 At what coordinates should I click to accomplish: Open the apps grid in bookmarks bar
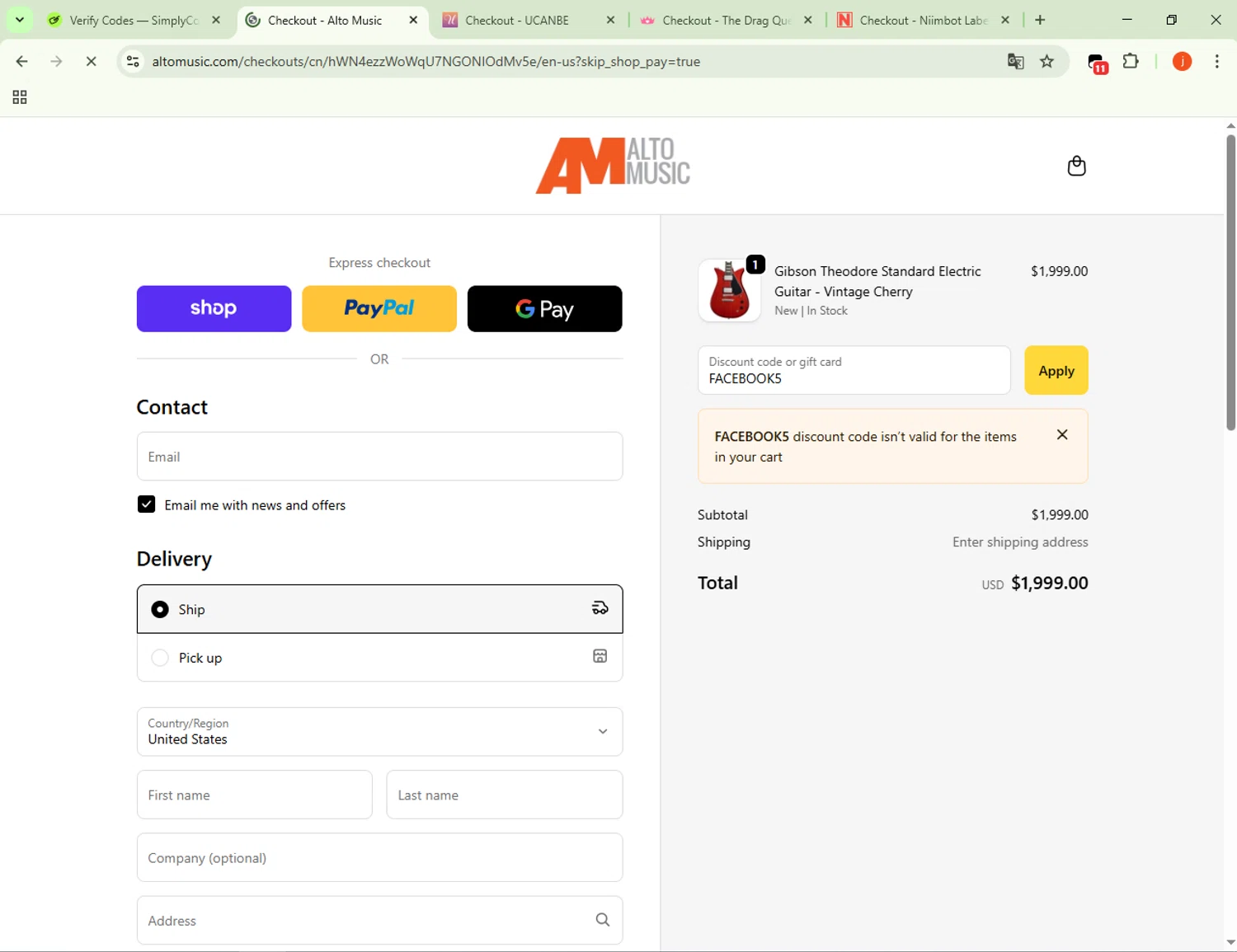click(20, 97)
